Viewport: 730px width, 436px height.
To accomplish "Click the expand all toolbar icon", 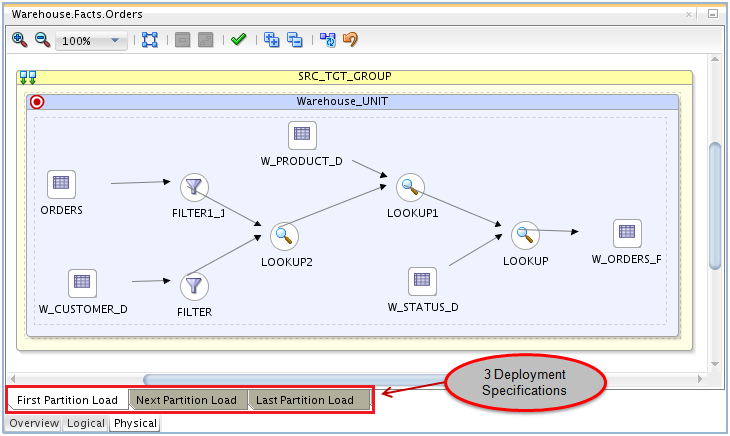I will pyautogui.click(x=272, y=40).
